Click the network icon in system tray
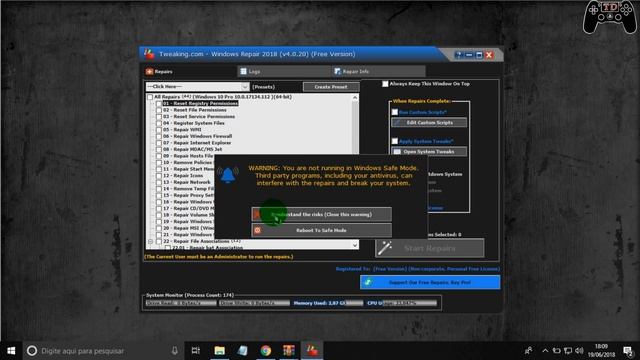 [568, 351]
